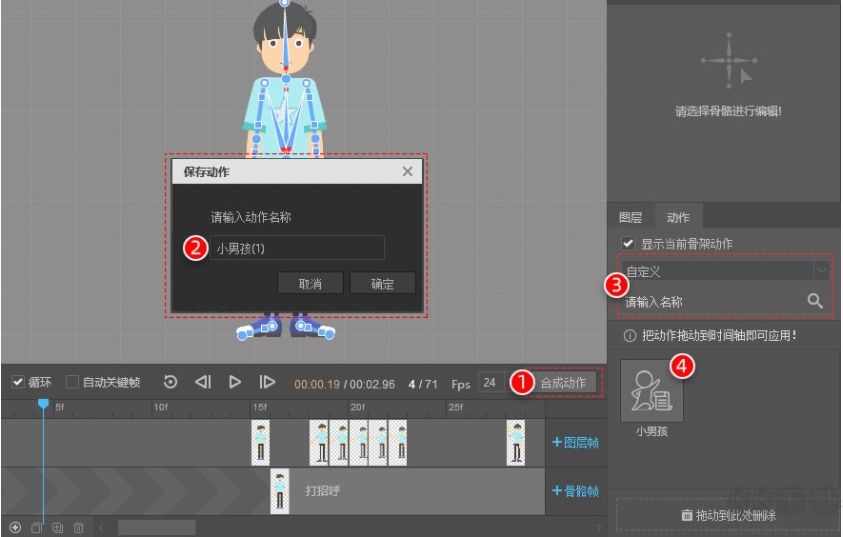
Task: Click the blue playhead marker
Action: pos(43,403)
